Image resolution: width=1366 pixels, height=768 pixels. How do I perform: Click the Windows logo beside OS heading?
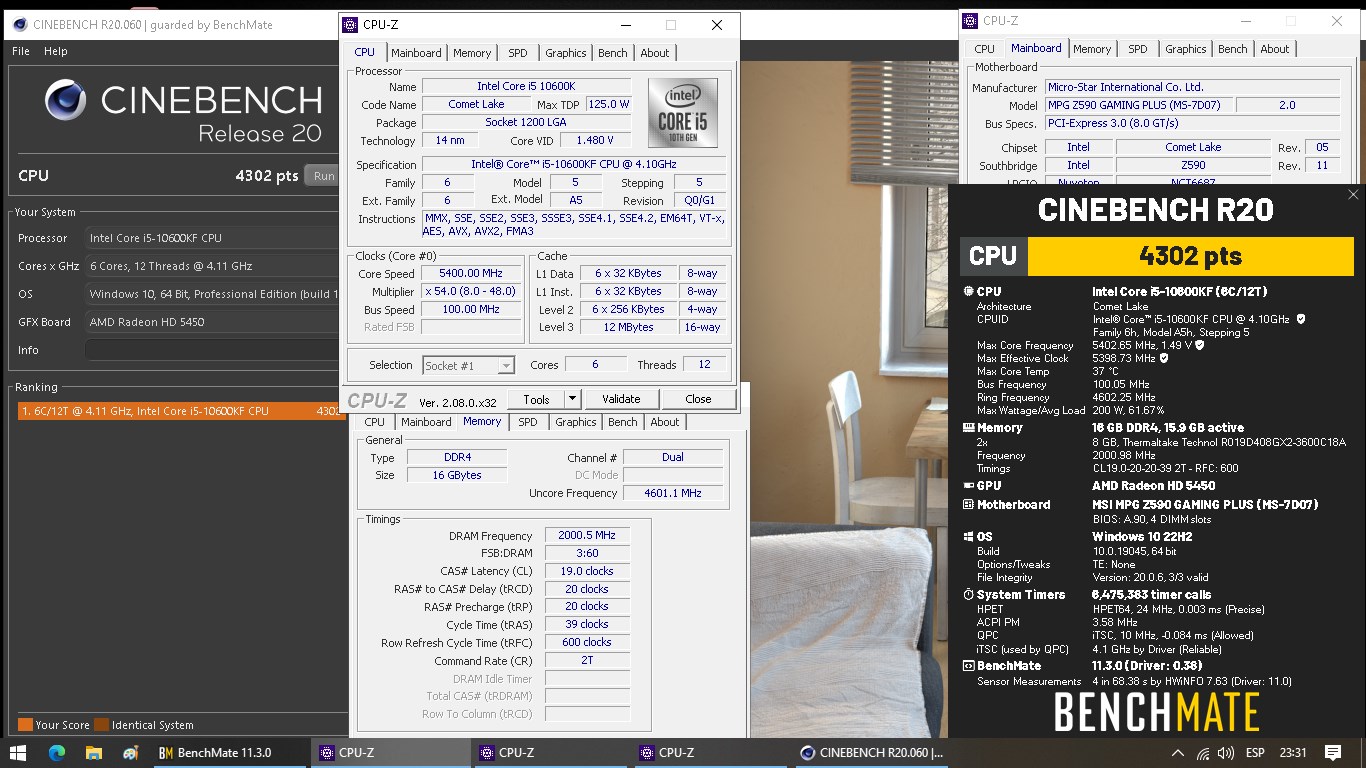click(x=968, y=537)
